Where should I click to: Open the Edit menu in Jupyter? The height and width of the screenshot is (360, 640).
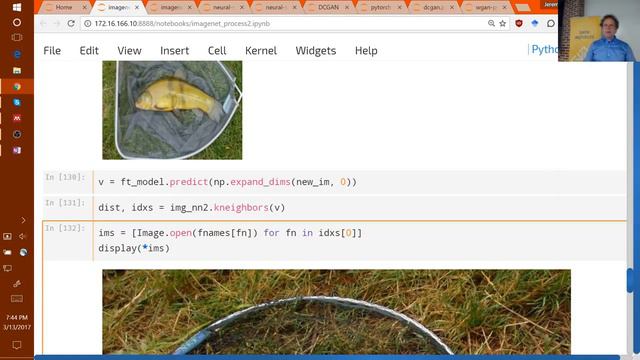pos(89,51)
